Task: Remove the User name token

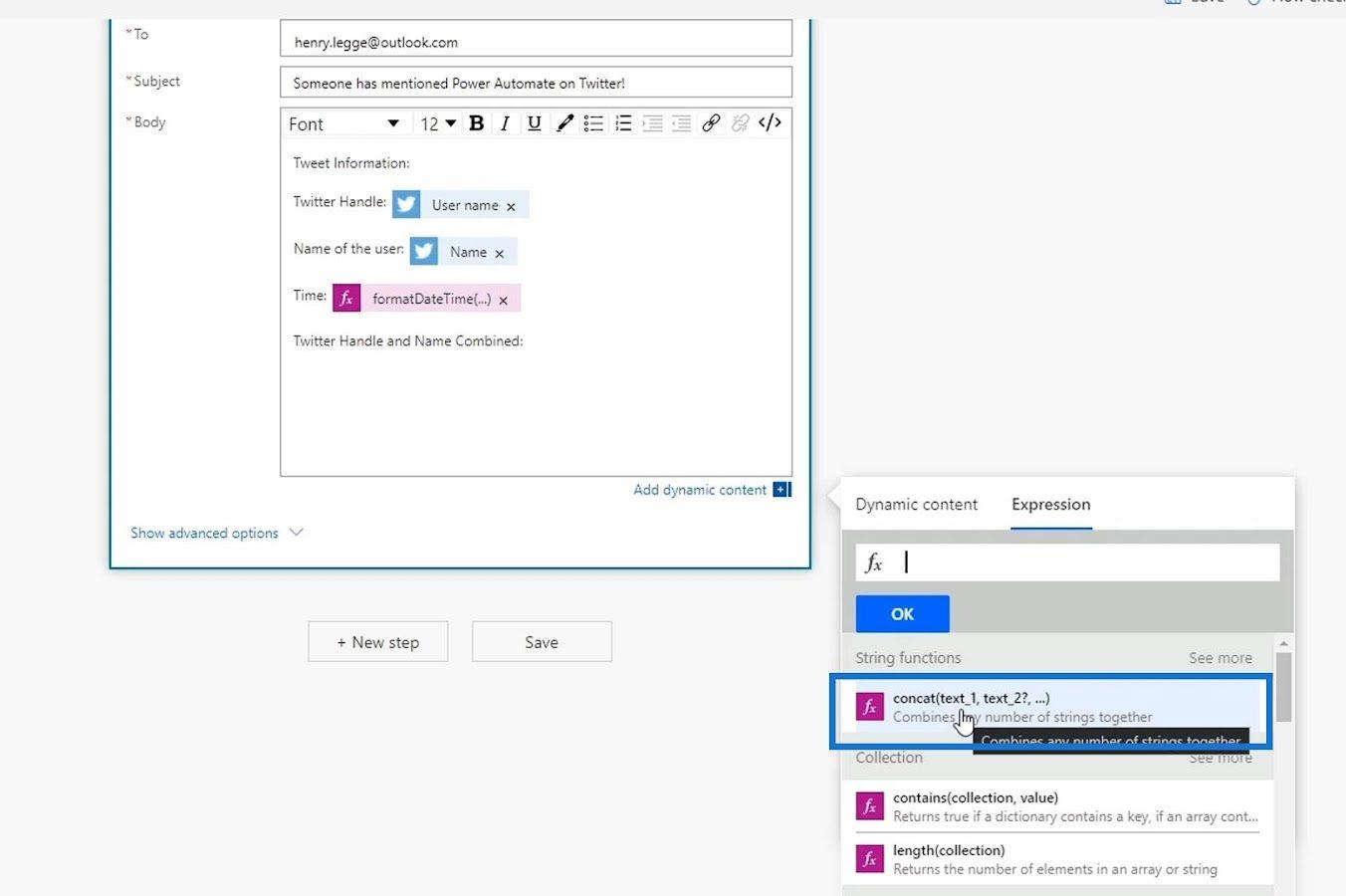Action: [511, 207]
